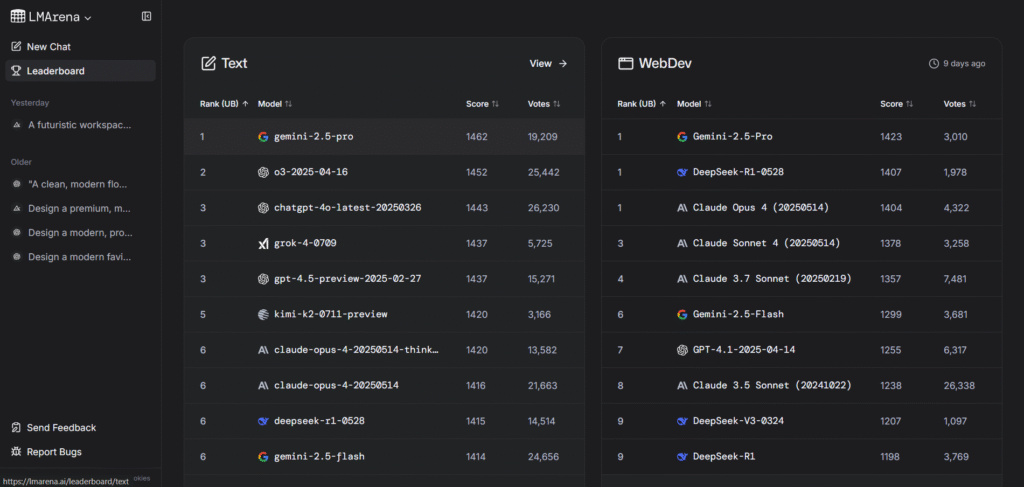
Task: Click the OpenAI icon beside chatgpt-4o-latest-20250326
Action: [263, 208]
